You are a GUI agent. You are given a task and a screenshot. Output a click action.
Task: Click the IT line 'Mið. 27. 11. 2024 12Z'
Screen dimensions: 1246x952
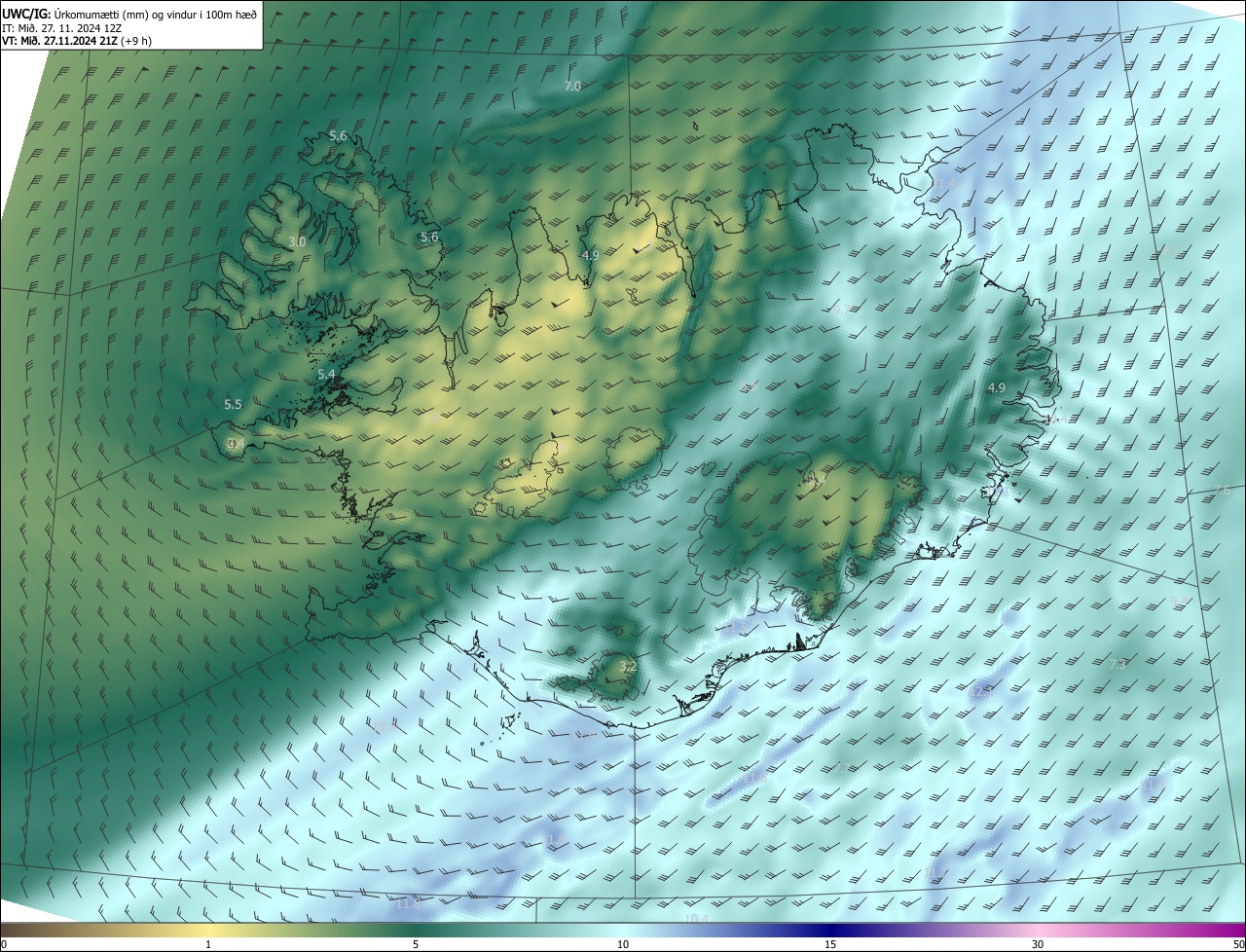[70, 28]
